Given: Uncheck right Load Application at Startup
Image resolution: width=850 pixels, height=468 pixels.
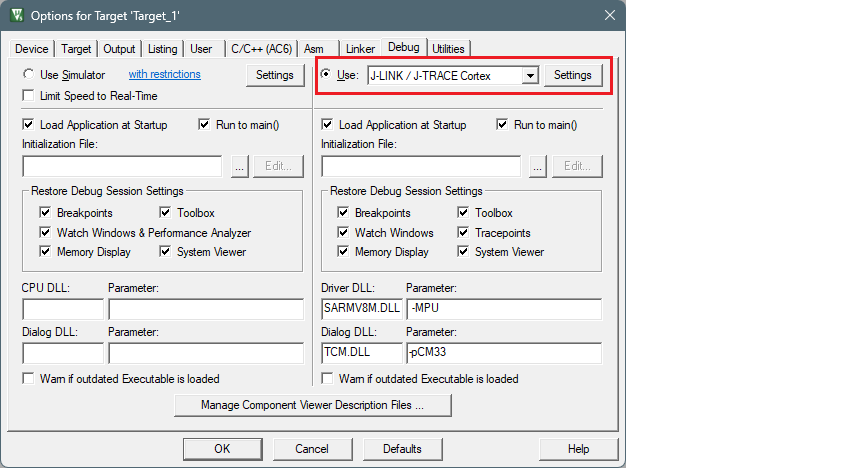Looking at the screenshot, I should coord(328,125).
